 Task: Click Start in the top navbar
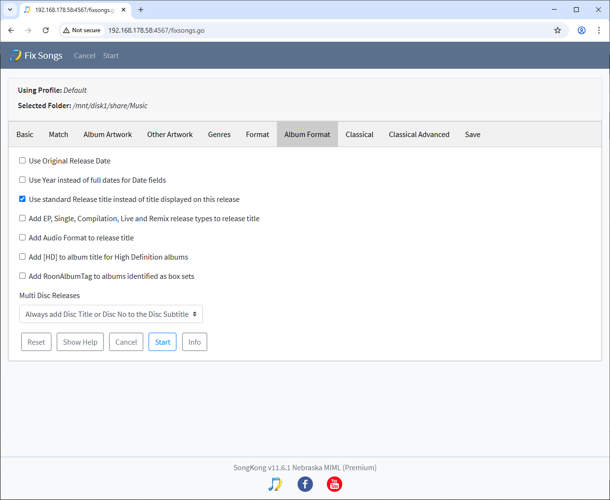coord(111,56)
